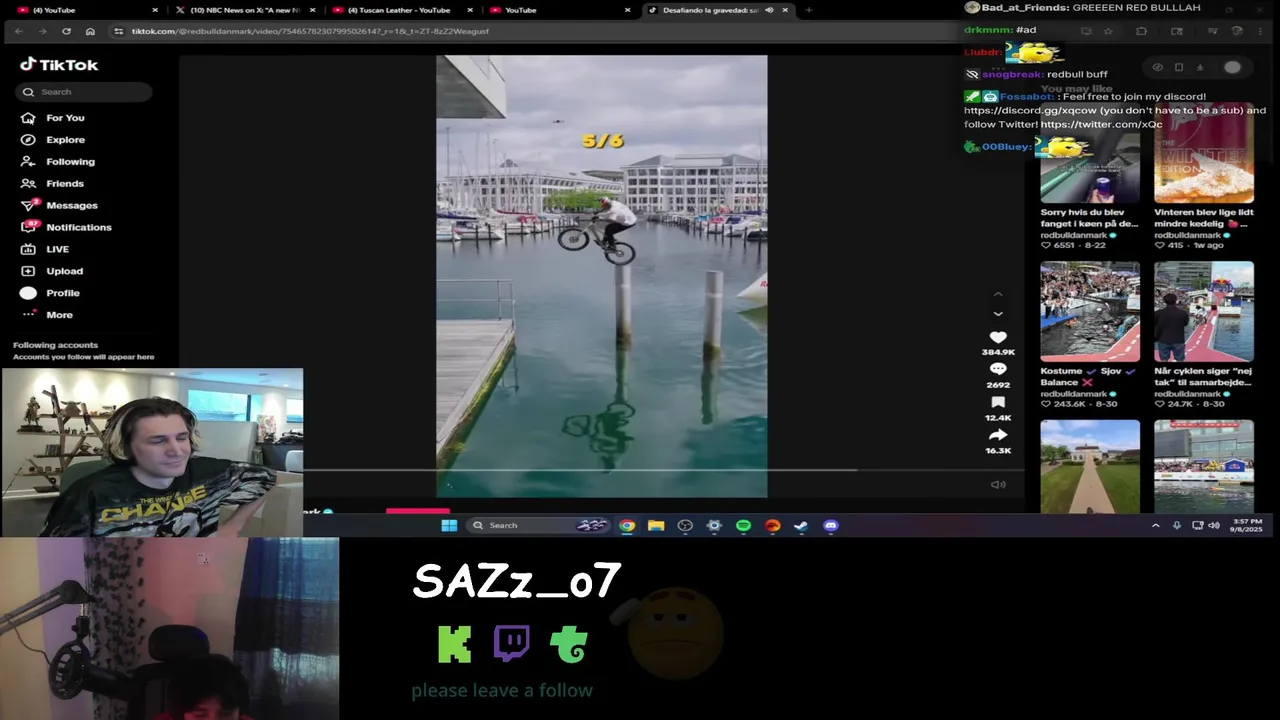Open the discord.gg/xqcow chat link
Image resolution: width=1280 pixels, height=720 pixels.
[x=1029, y=111]
